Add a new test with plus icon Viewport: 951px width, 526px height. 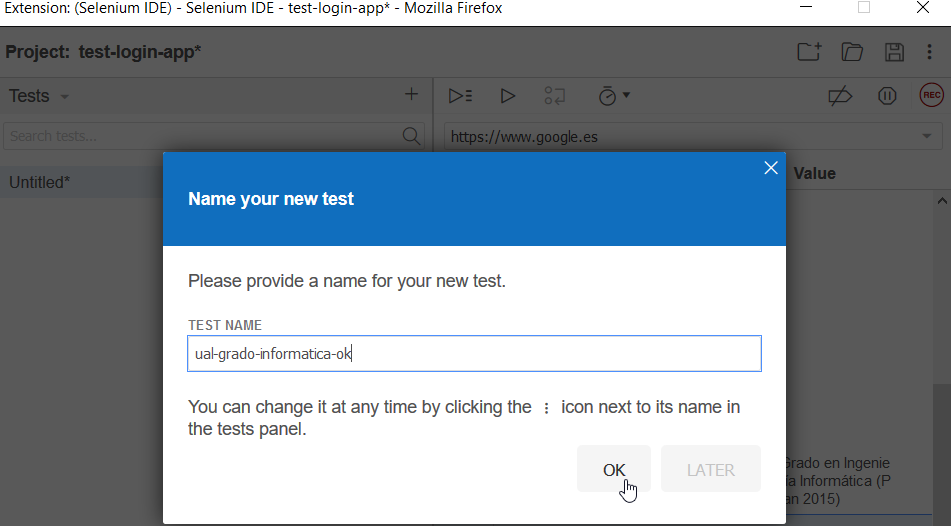pos(411,95)
